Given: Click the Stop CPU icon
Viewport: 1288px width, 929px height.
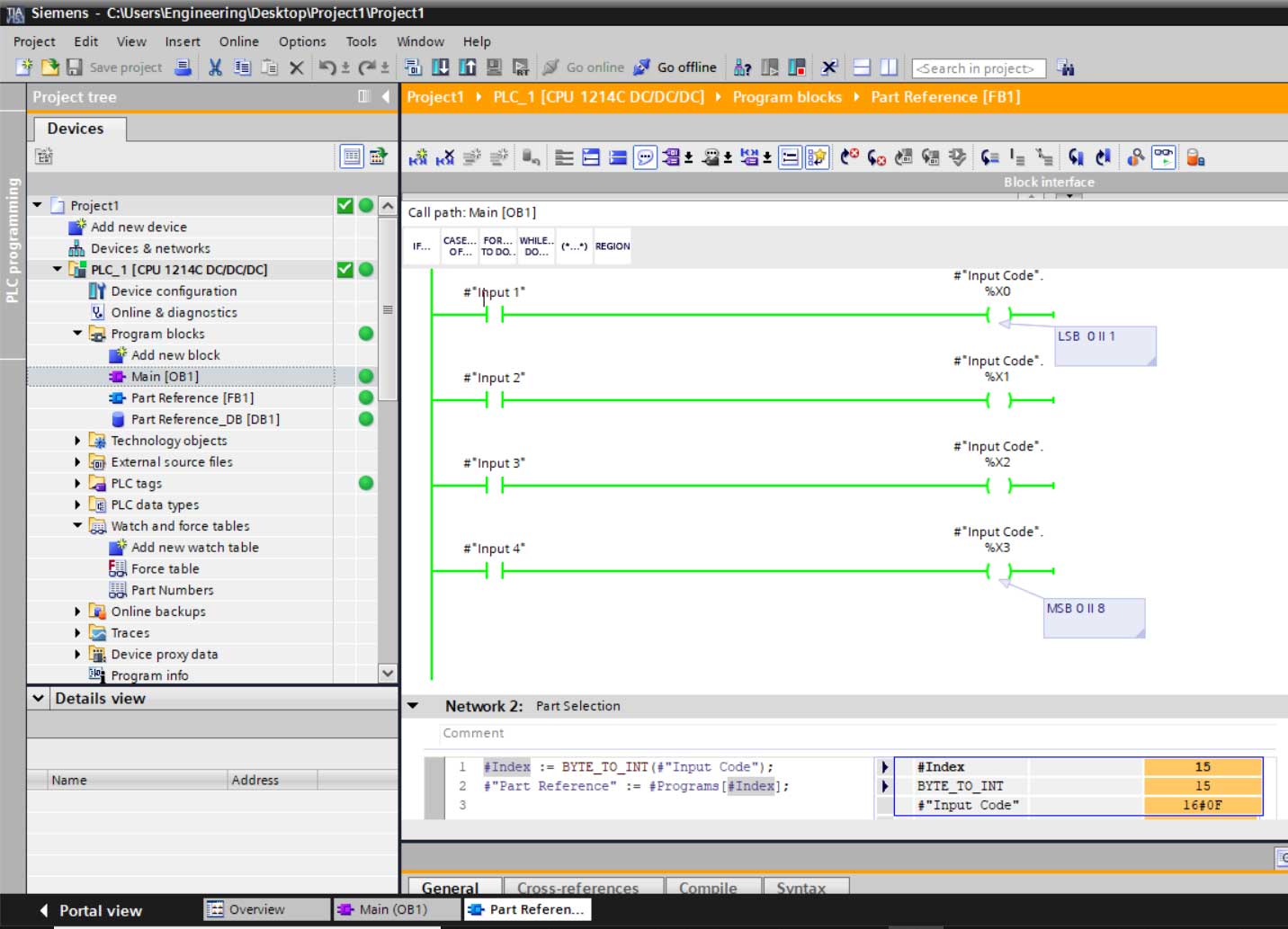Looking at the screenshot, I should (x=797, y=67).
